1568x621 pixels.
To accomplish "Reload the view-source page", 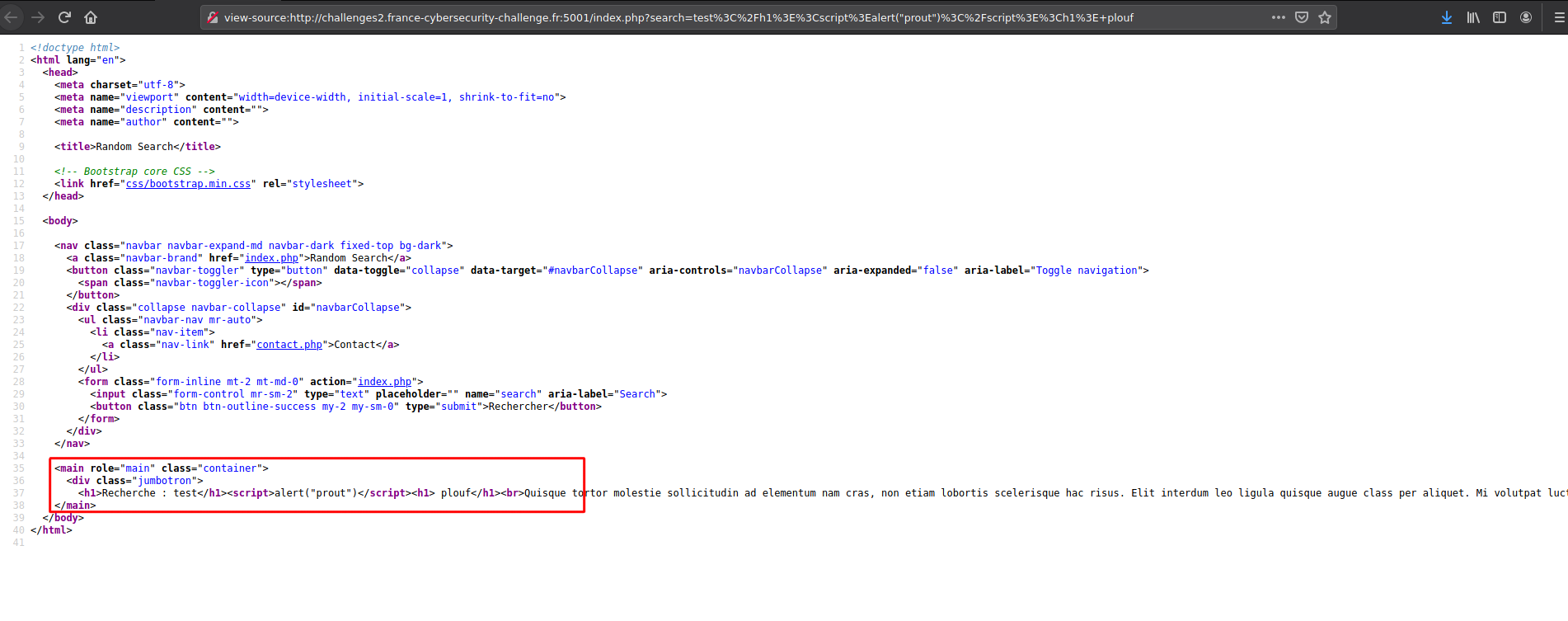I will (65, 17).
